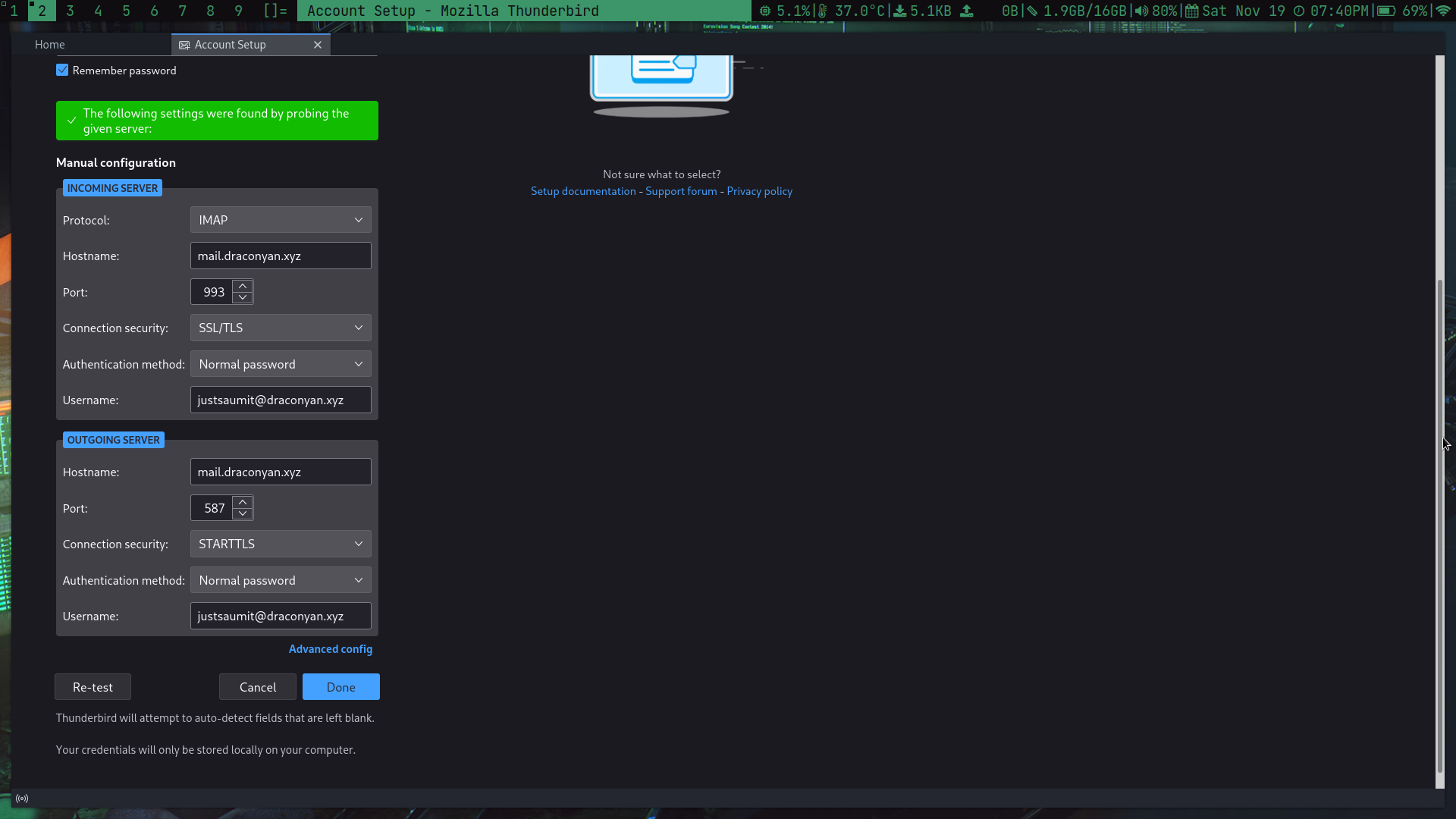Viewport: 1456px width, 819px height.
Task: Select the Account Setup tab
Action: [x=250, y=45]
